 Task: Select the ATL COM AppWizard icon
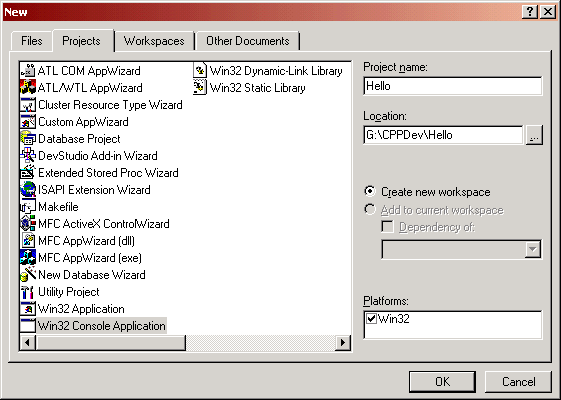coord(28,70)
